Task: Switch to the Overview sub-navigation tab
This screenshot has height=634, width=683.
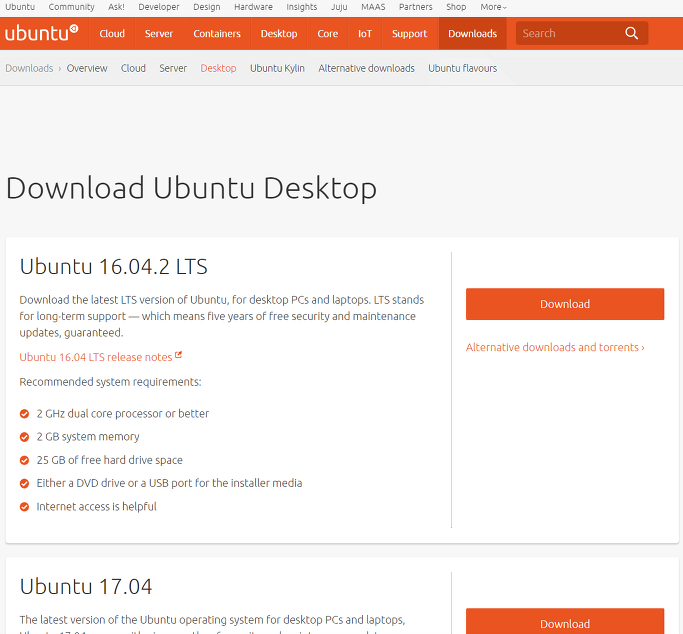Action: point(87,68)
